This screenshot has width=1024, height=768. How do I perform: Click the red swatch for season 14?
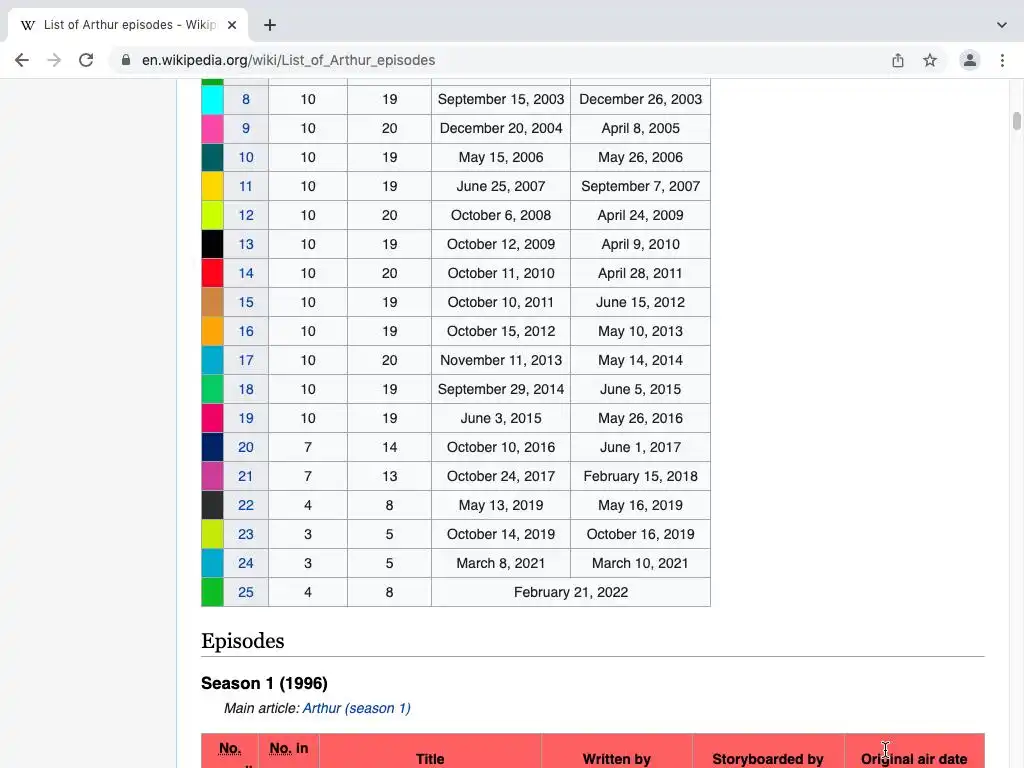point(212,273)
